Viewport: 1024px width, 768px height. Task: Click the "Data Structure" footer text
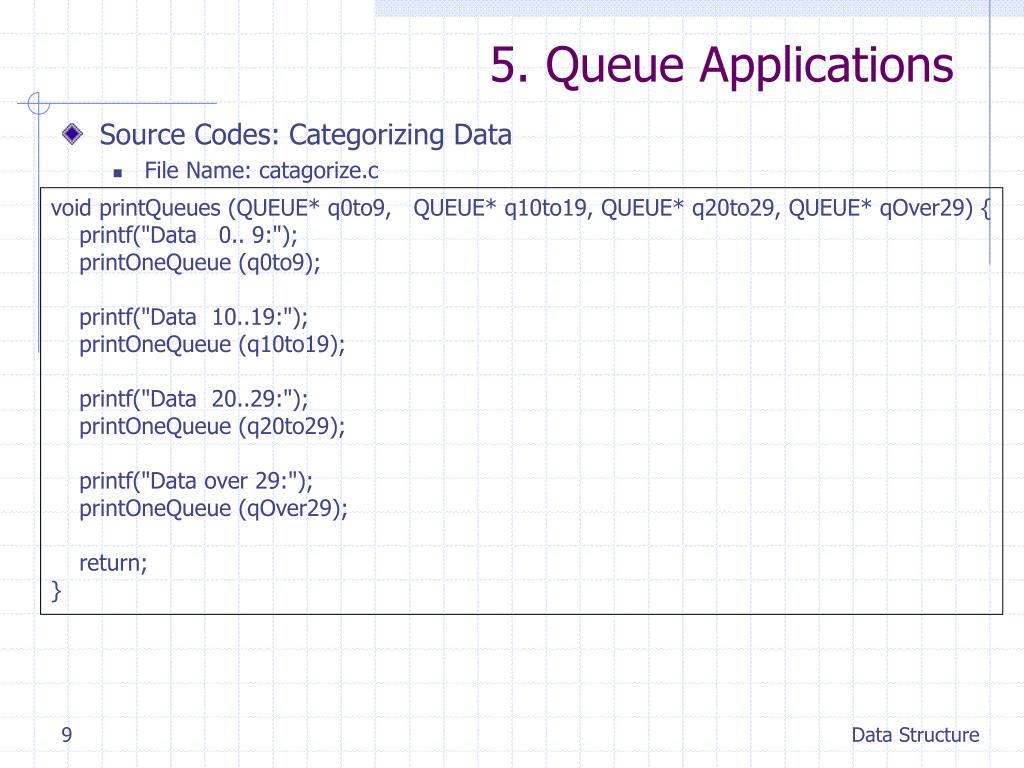point(915,735)
